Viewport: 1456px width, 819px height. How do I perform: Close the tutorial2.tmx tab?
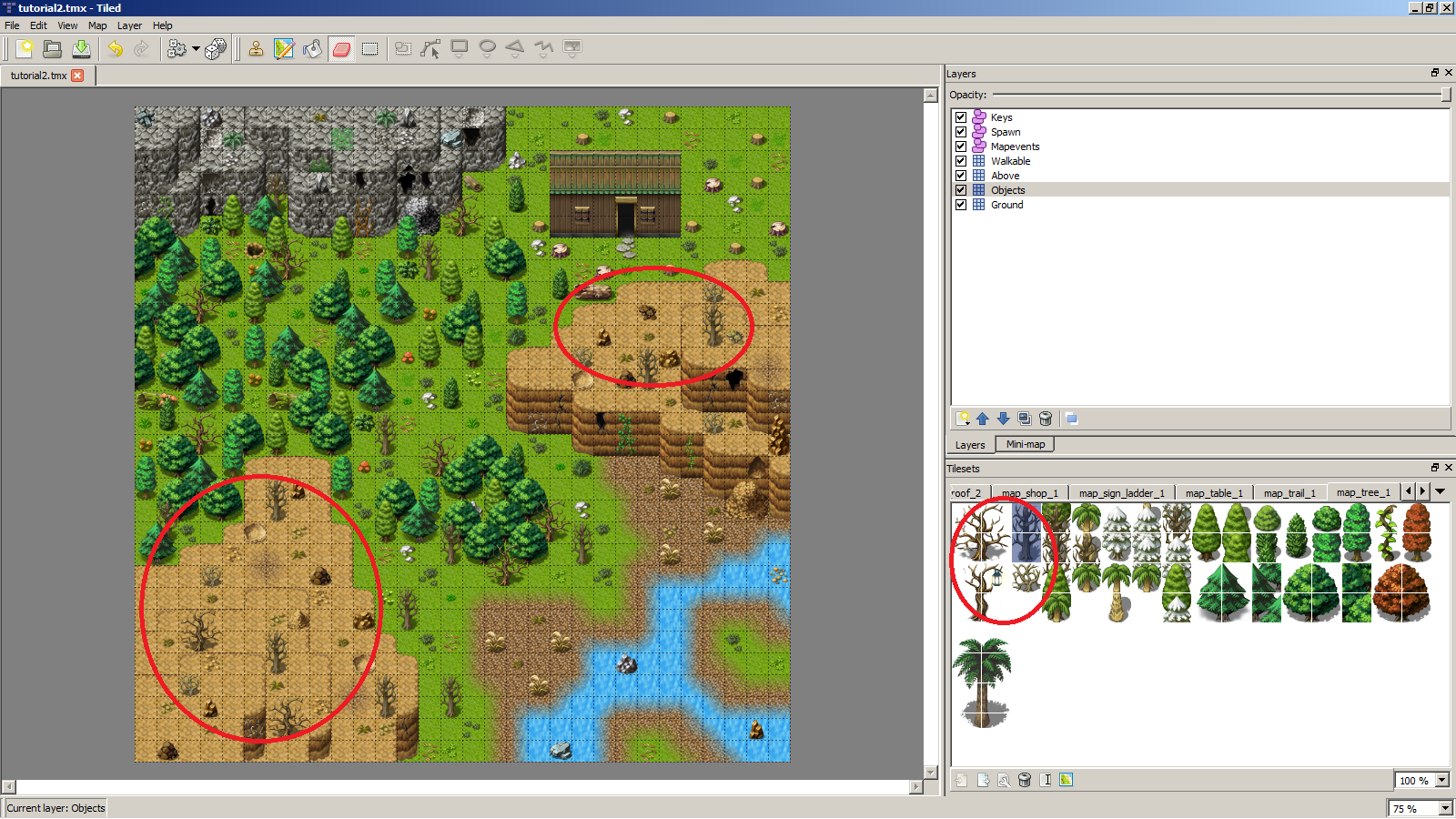tap(77, 76)
